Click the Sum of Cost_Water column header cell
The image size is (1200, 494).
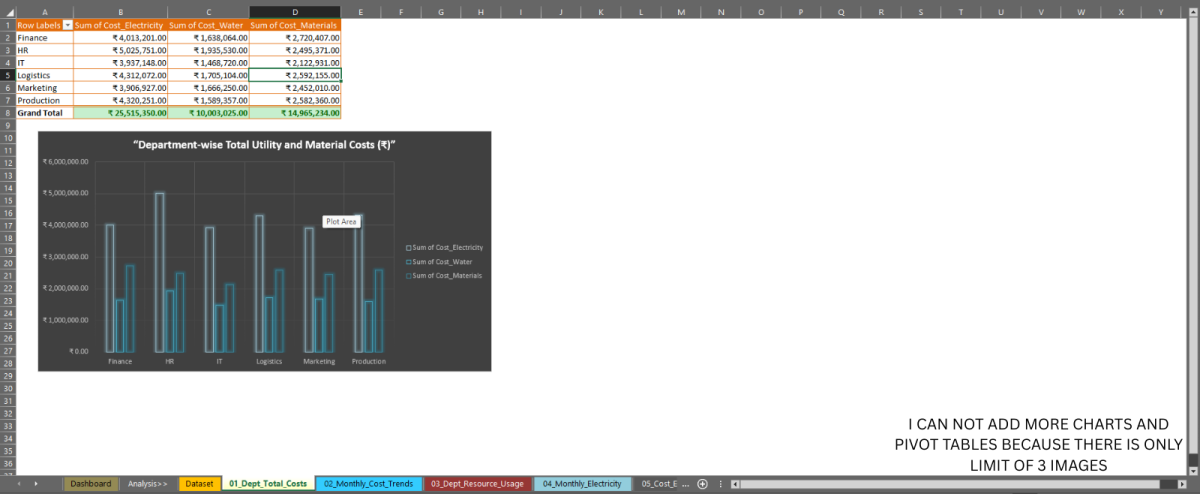point(207,24)
